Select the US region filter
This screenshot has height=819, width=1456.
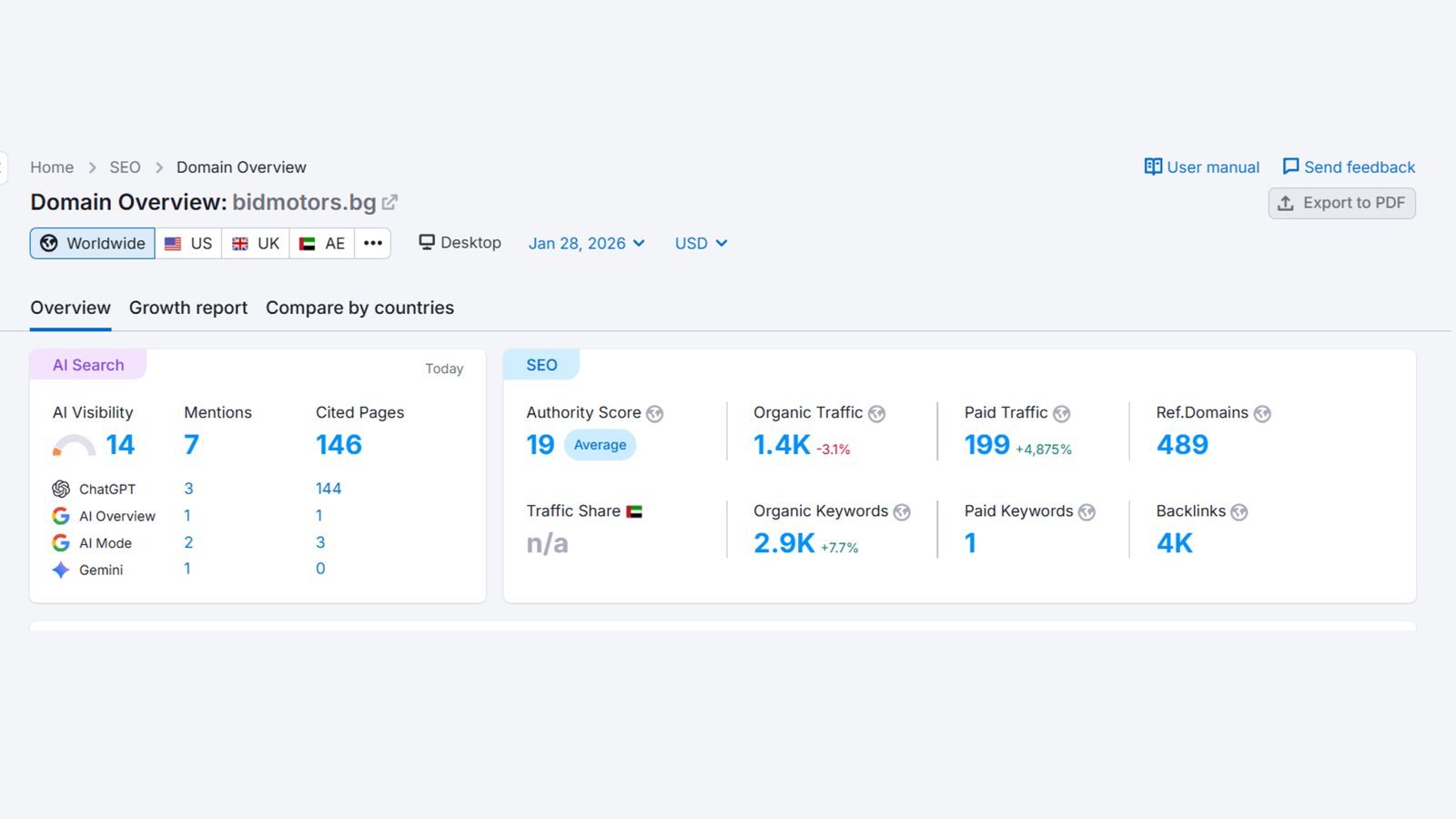click(188, 243)
